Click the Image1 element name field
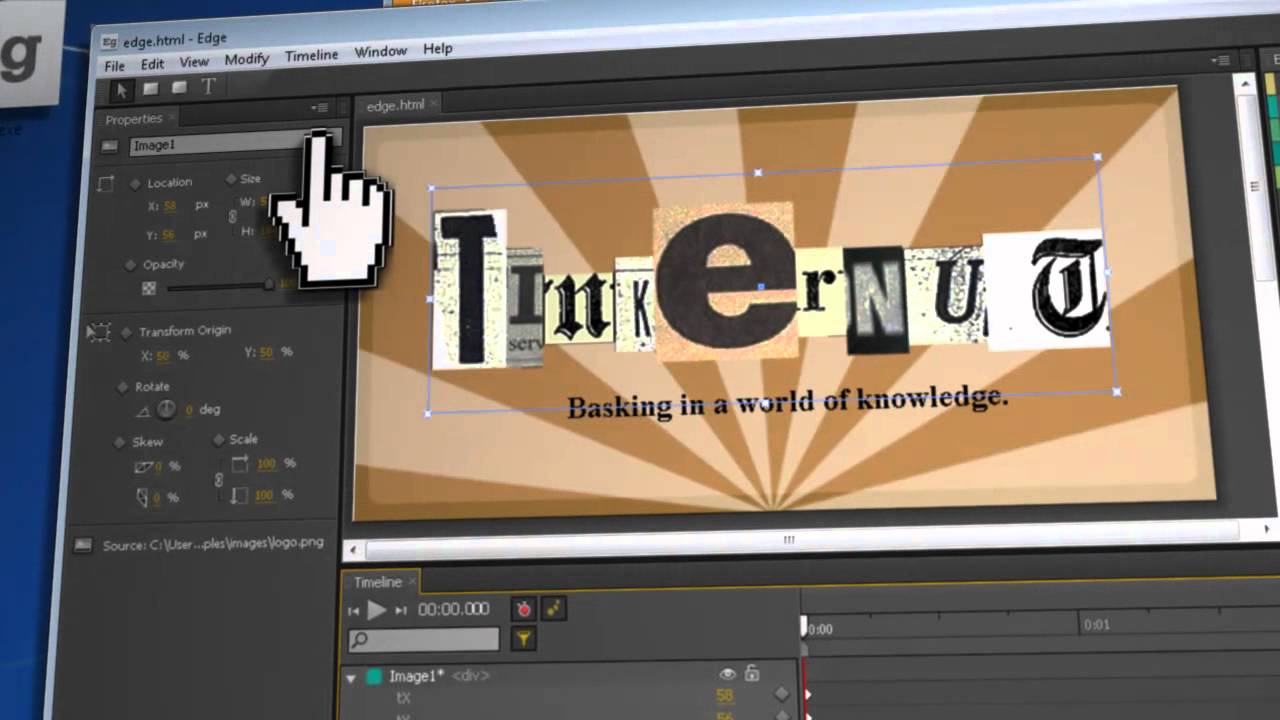This screenshot has width=1280, height=720. pos(235,143)
